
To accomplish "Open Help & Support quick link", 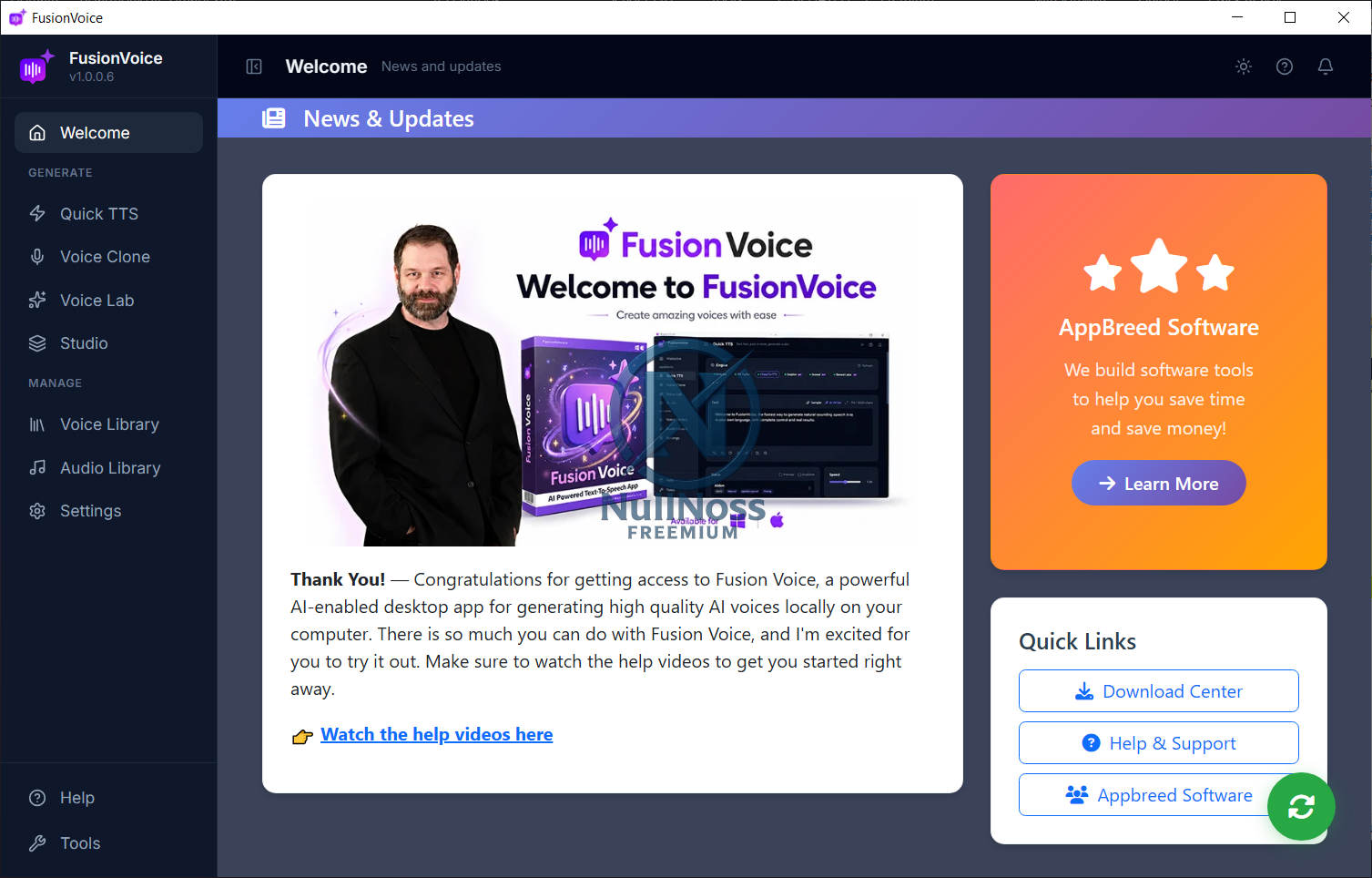I will tap(1159, 743).
